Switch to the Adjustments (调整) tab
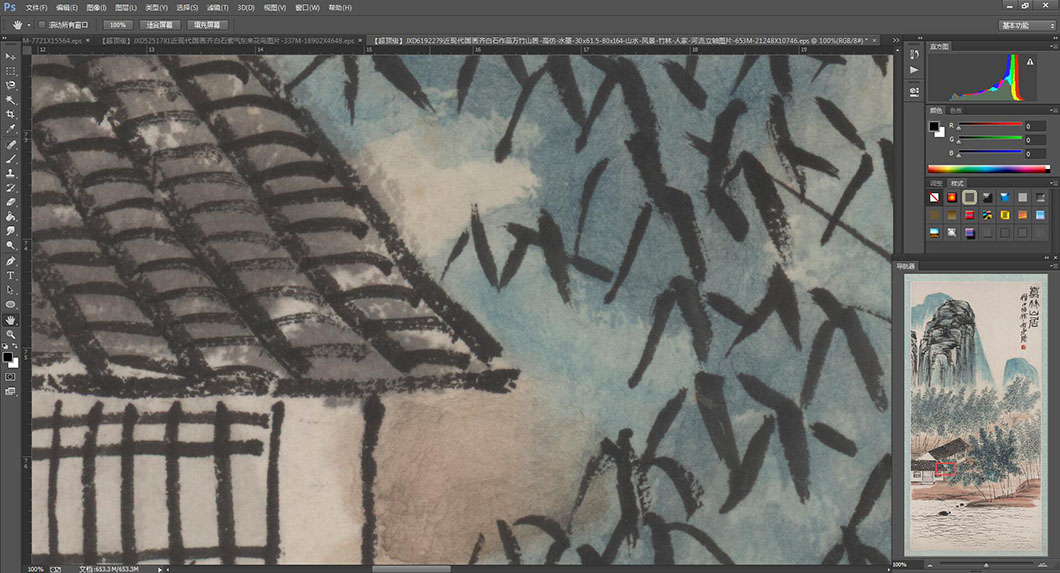This screenshot has height=573, width=1060. (936, 183)
